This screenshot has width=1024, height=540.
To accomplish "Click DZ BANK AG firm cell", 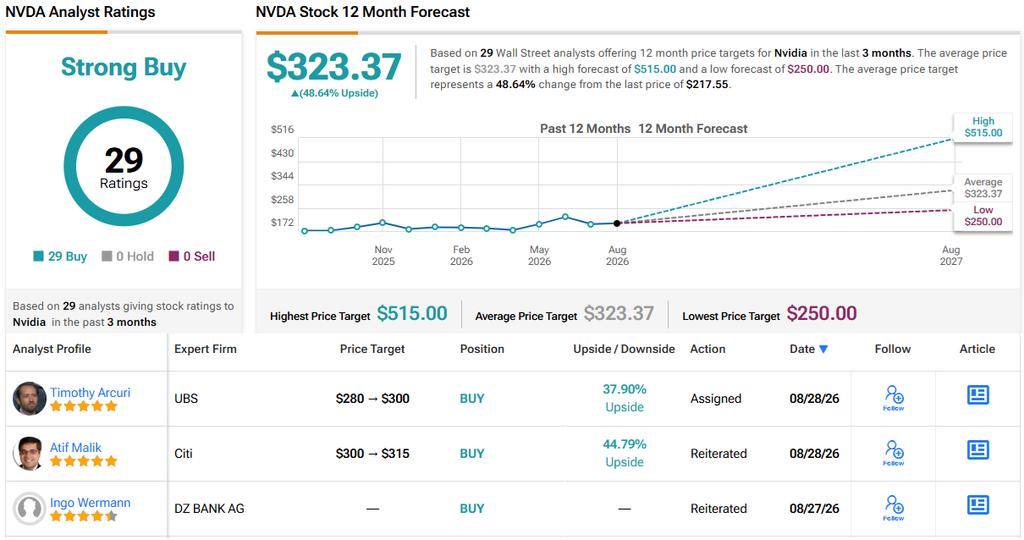I will pos(209,508).
